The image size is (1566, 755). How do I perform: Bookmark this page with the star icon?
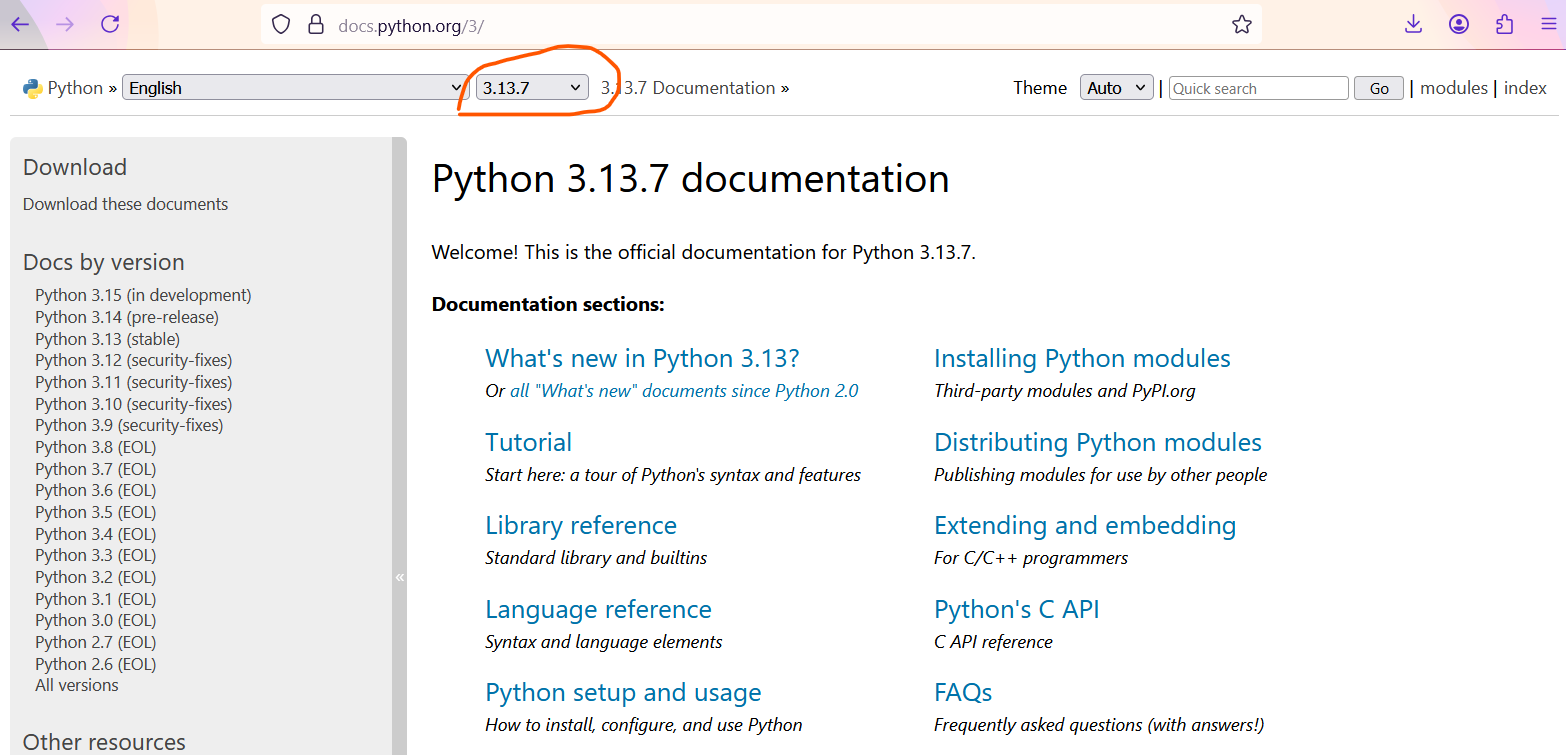1241,25
